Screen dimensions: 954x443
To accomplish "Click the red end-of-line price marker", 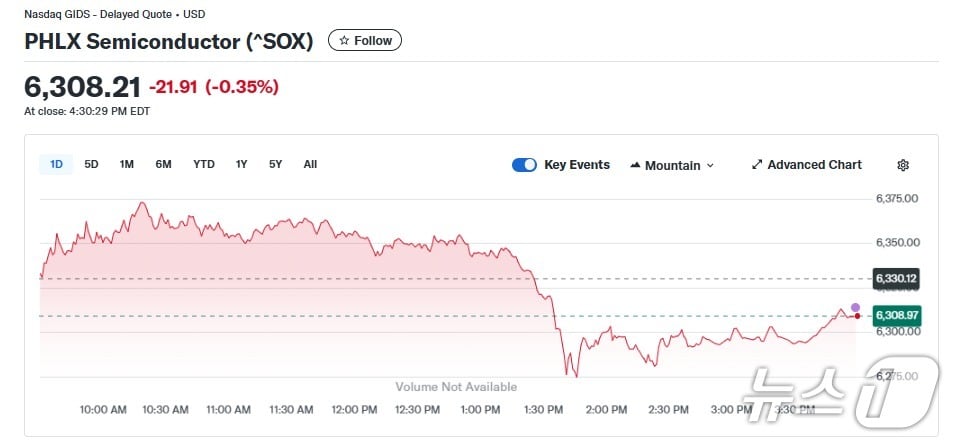I will pyautogui.click(x=857, y=316).
